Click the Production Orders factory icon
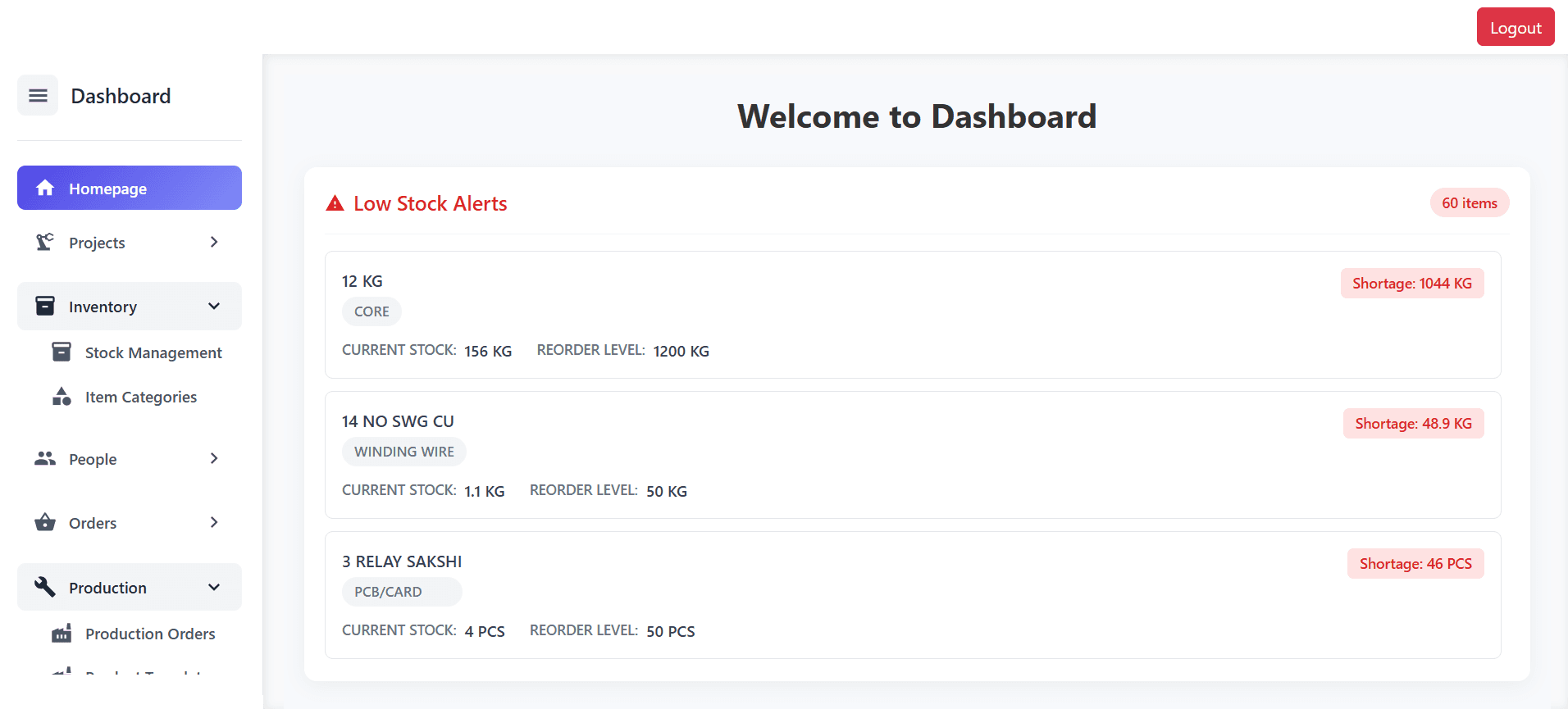The image size is (1568, 709). click(x=62, y=634)
